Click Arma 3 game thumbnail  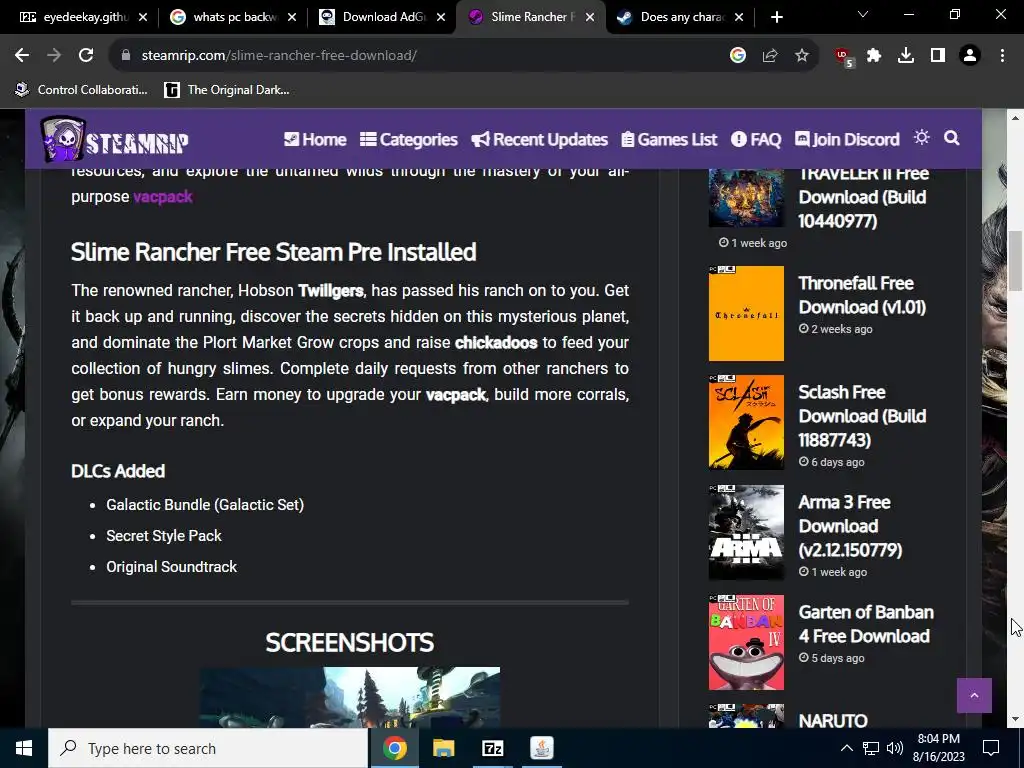[x=746, y=532]
